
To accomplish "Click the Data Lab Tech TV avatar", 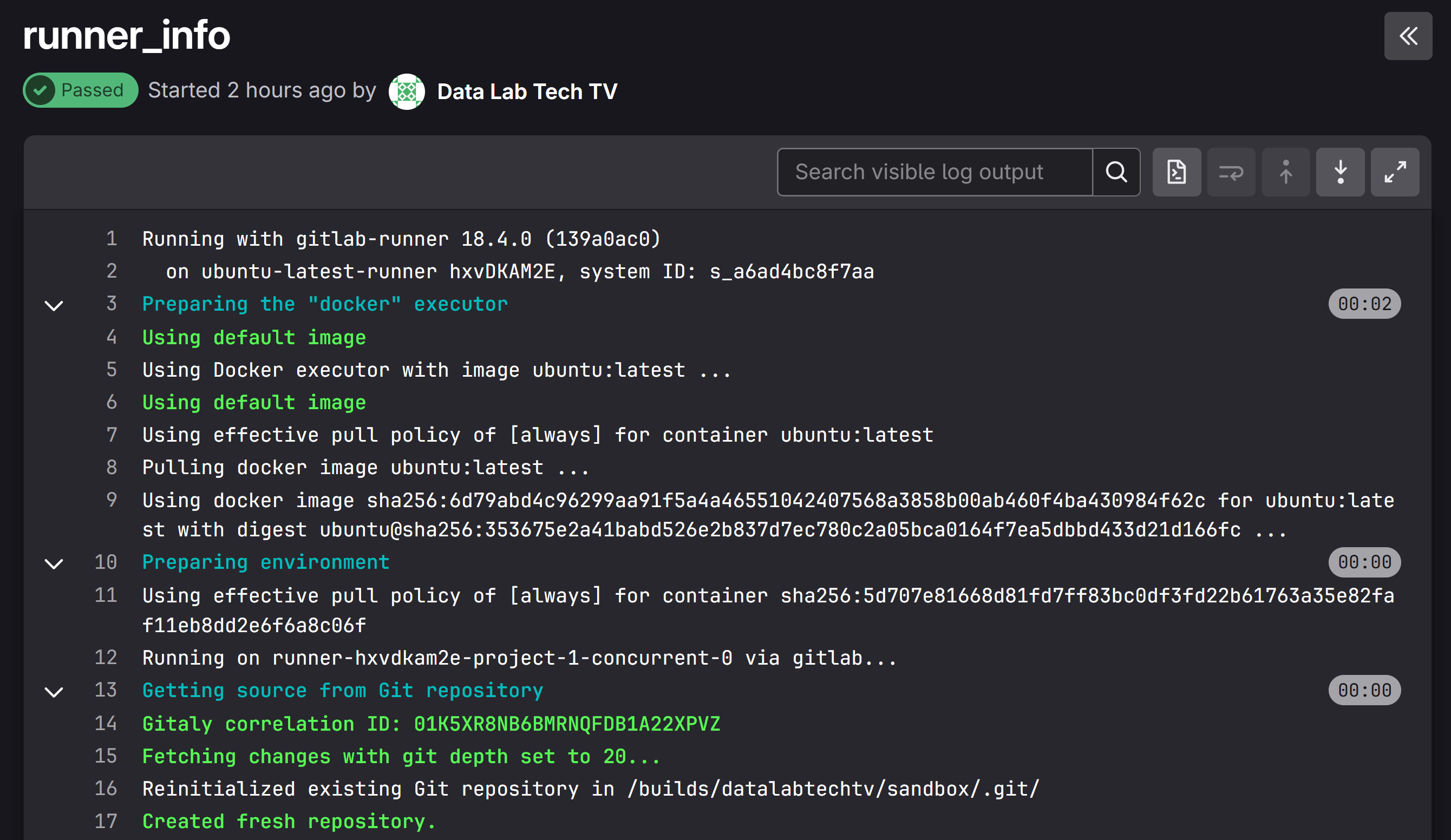I will pos(407,91).
